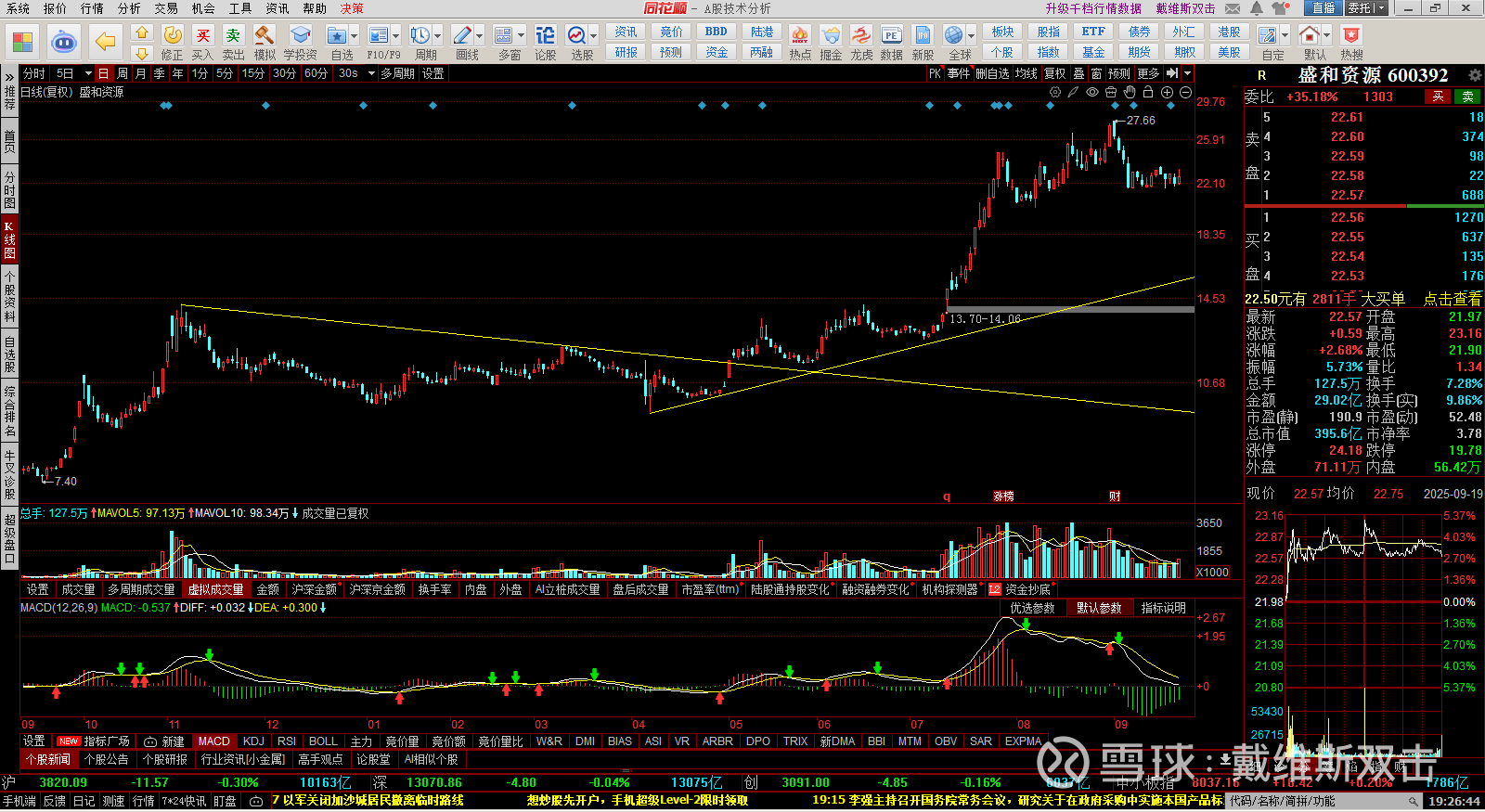Open the 30s interval dropdown arrow

tap(371, 73)
